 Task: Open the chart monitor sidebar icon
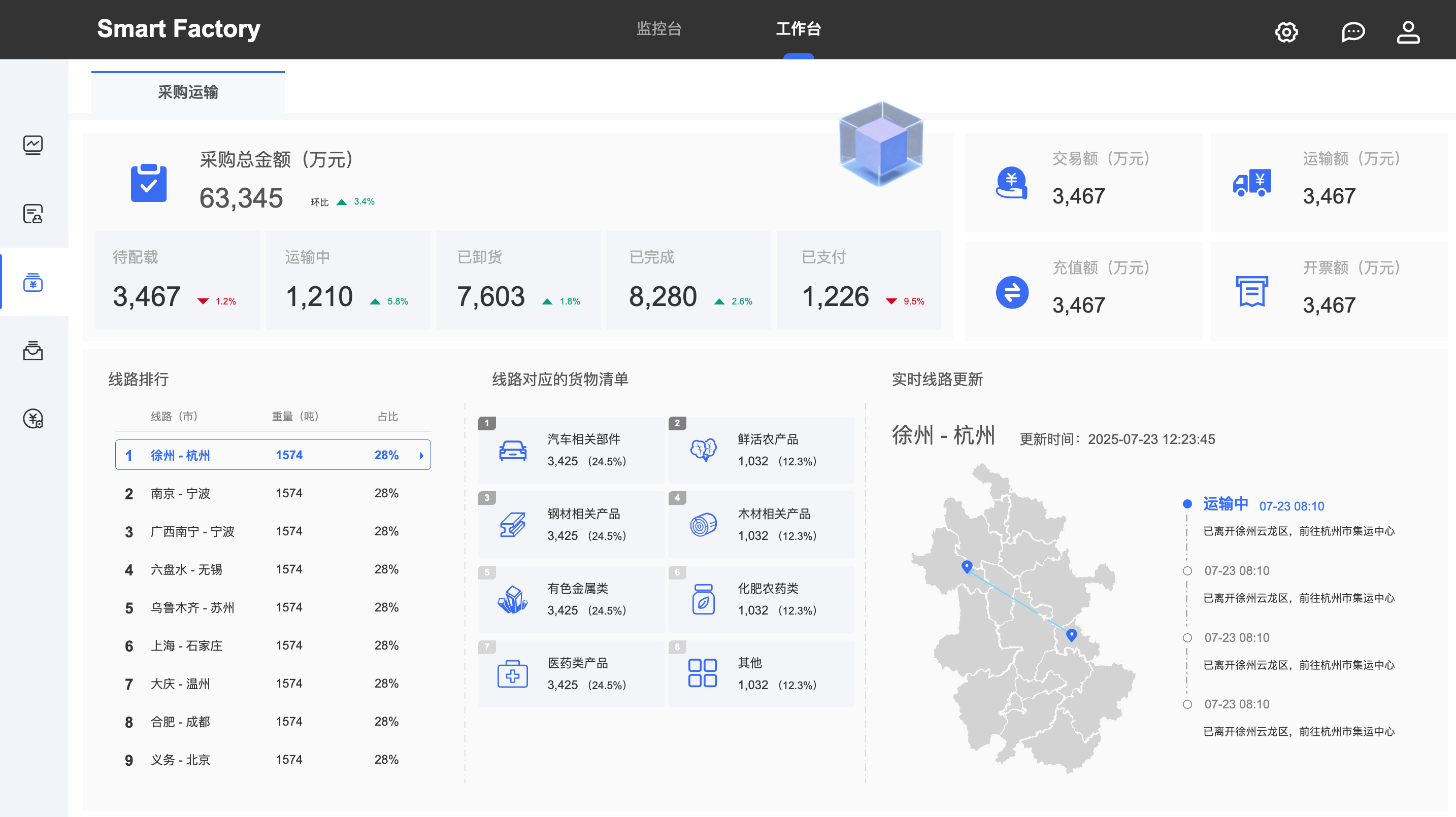click(33, 145)
